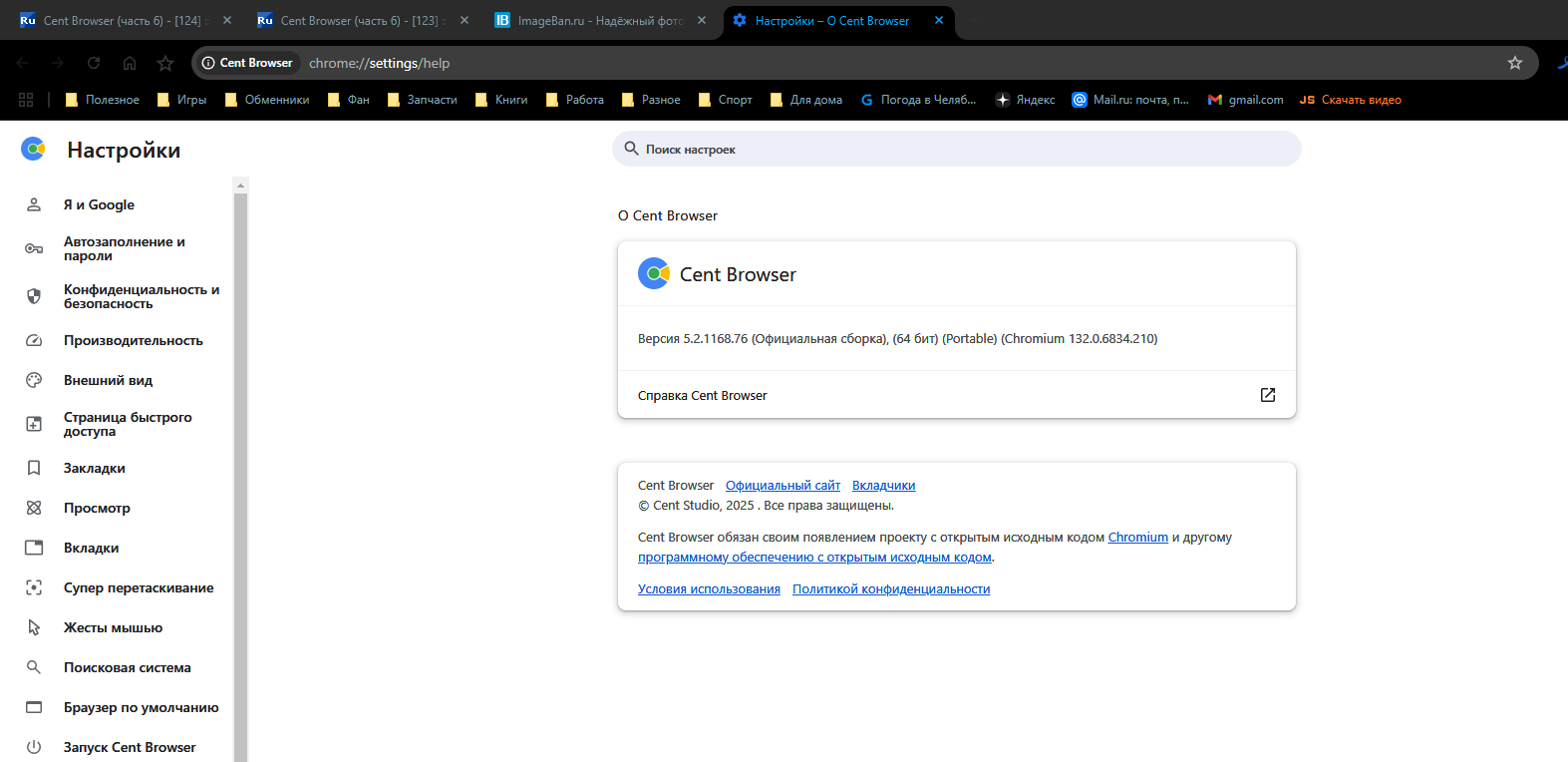Screen dimensions: 1568x762
Task: Open the Обменники bookmarks folder
Action: pyautogui.click(x=267, y=100)
